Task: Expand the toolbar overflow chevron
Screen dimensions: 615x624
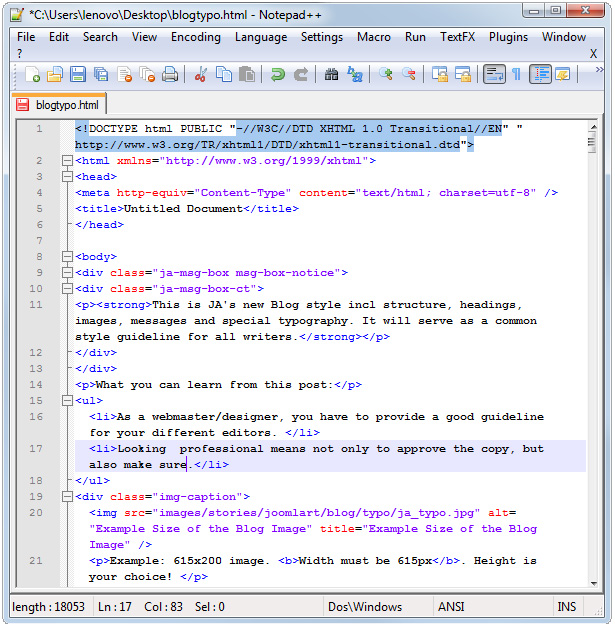Action: 600,71
